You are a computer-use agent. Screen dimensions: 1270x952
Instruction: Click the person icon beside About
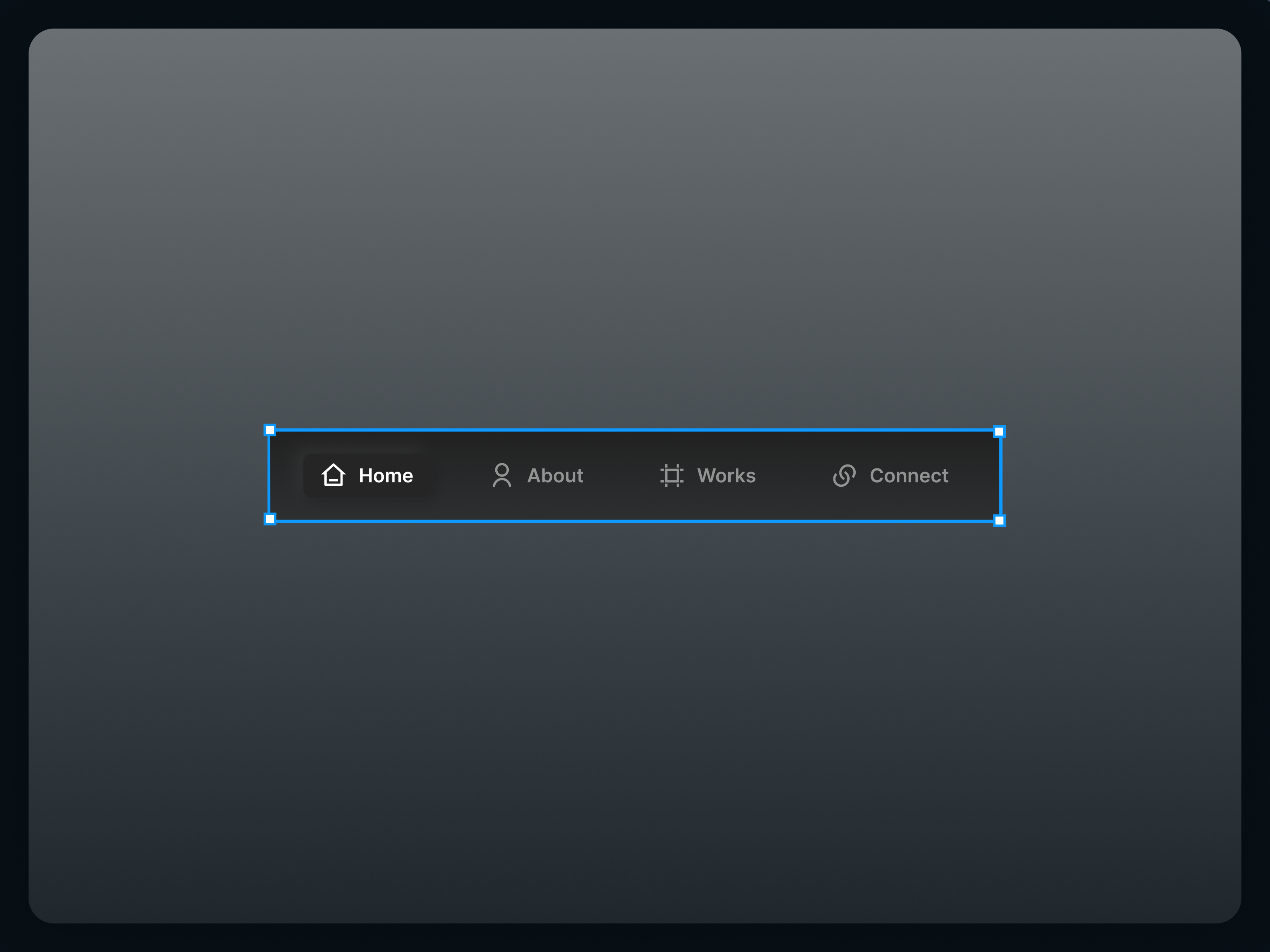[502, 475]
